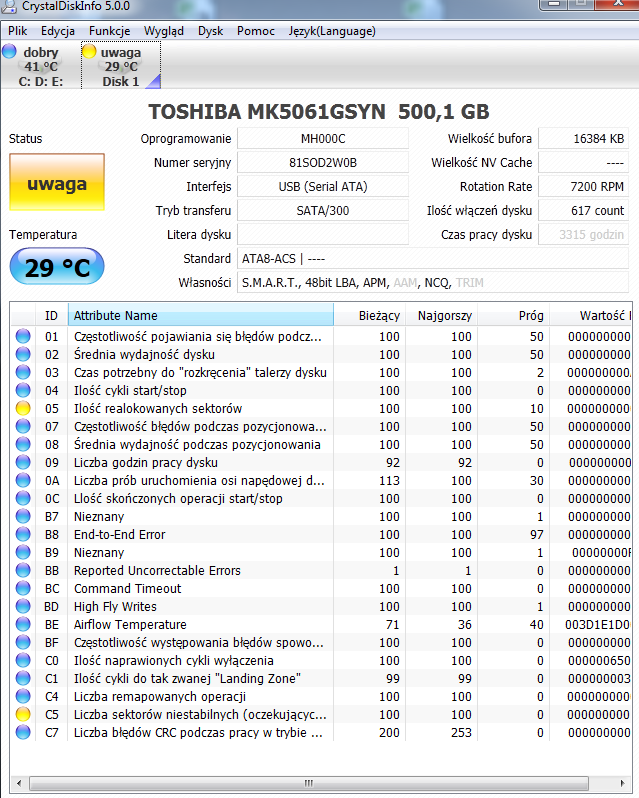Click the yellow uwaga health status button

[57, 182]
